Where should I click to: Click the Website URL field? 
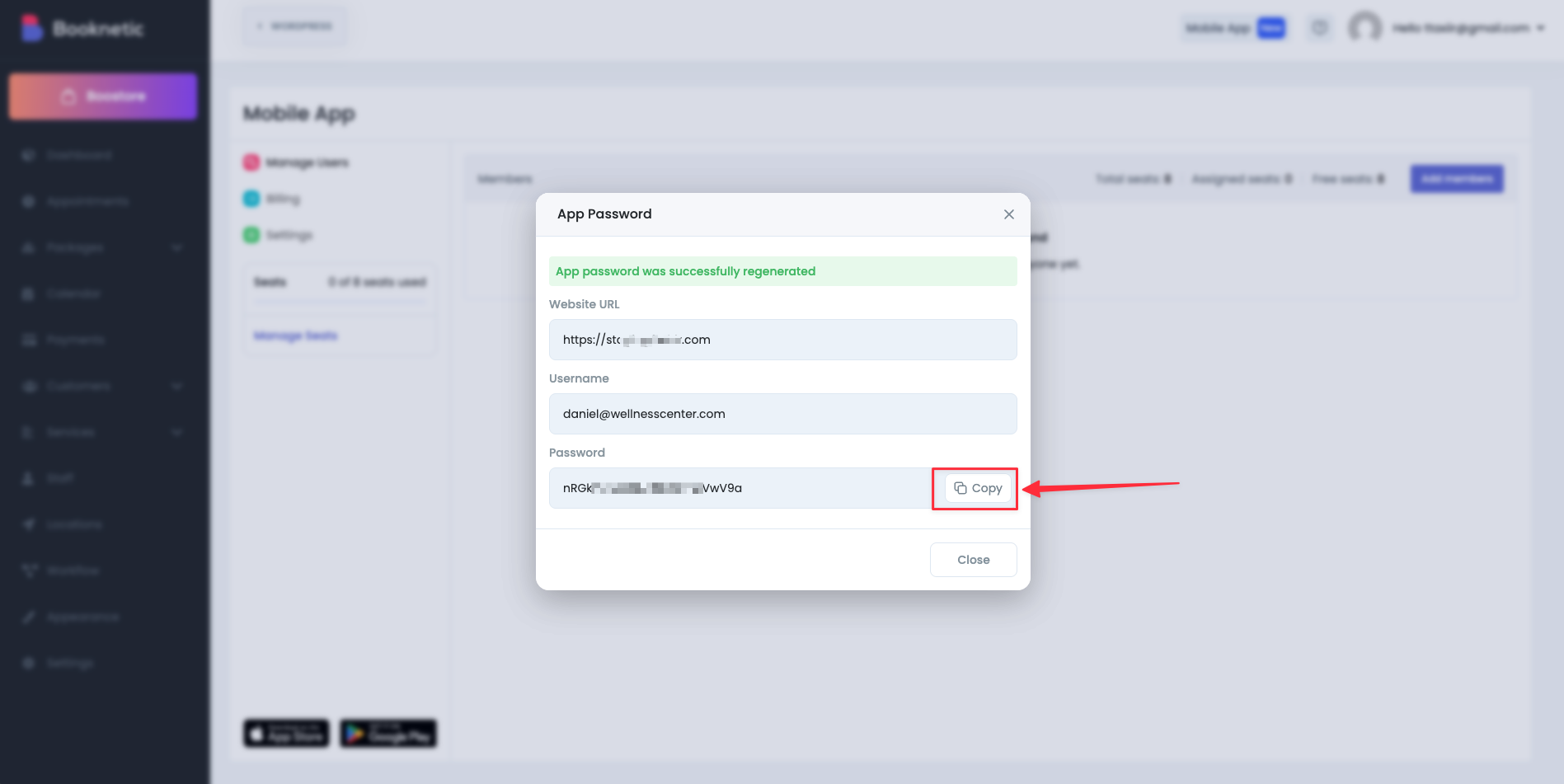point(782,340)
